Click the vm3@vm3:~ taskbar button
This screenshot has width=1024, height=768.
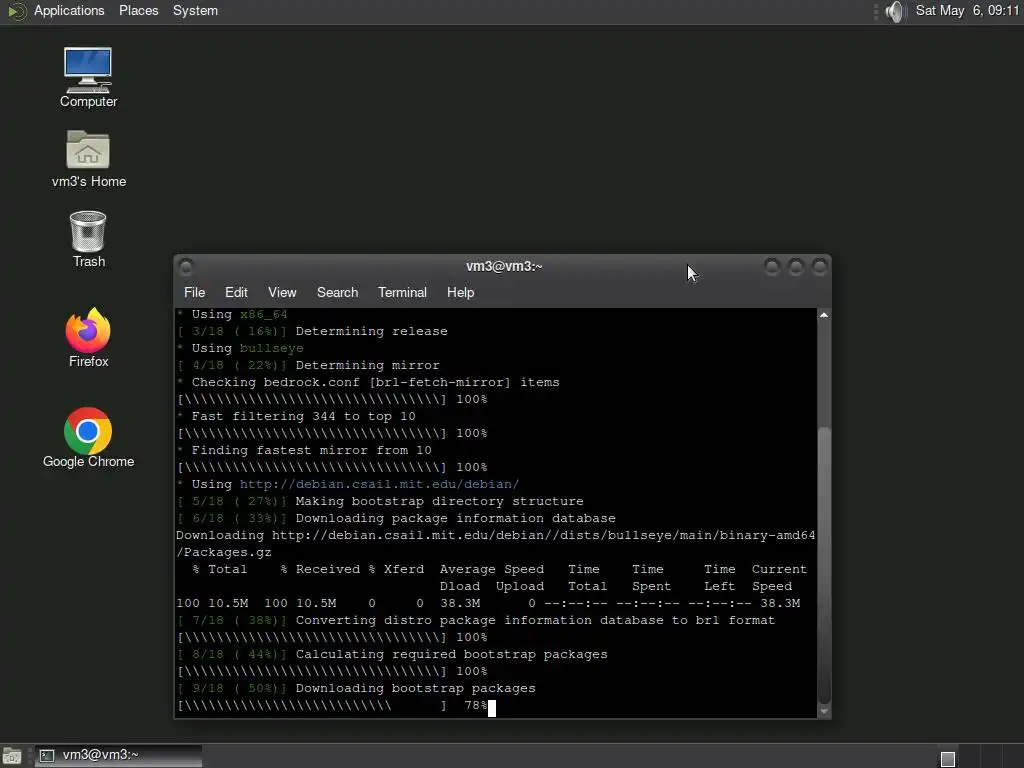click(118, 756)
